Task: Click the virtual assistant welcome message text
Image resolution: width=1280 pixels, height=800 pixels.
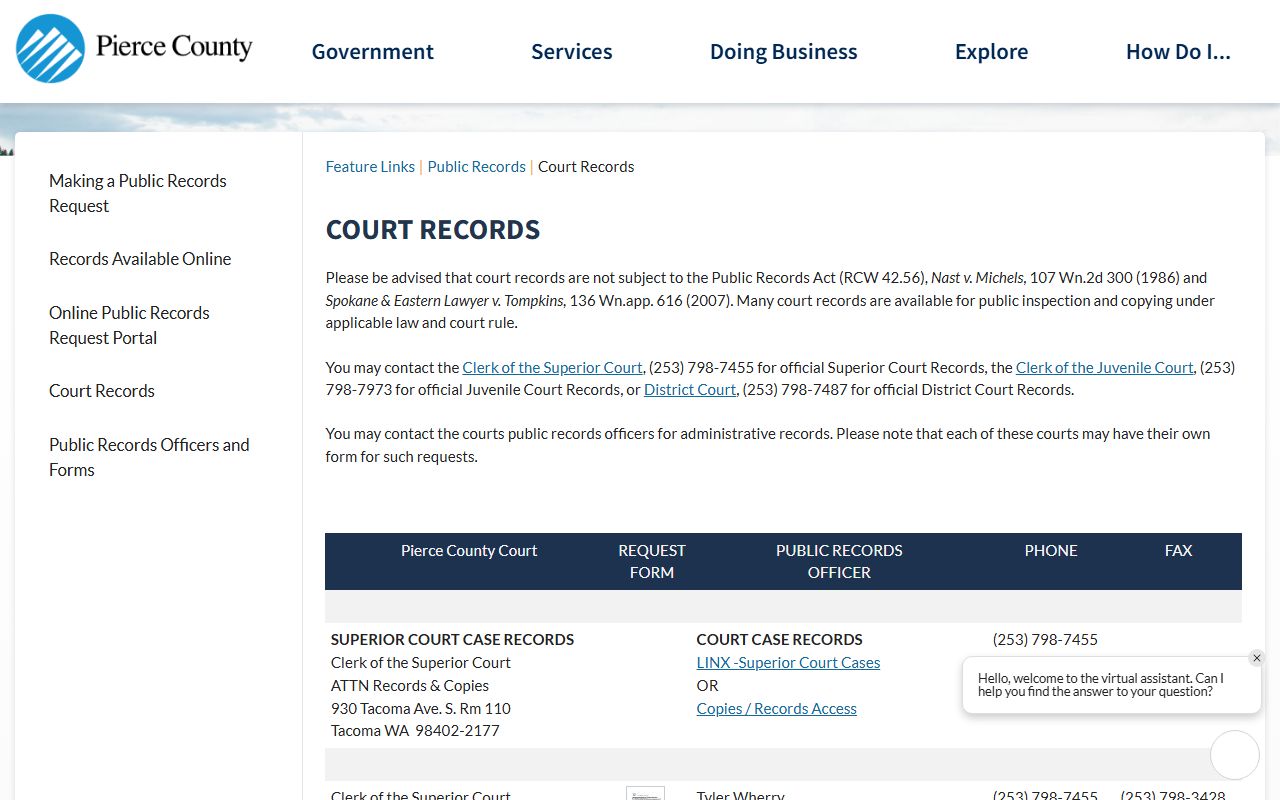Action: pos(1101,685)
